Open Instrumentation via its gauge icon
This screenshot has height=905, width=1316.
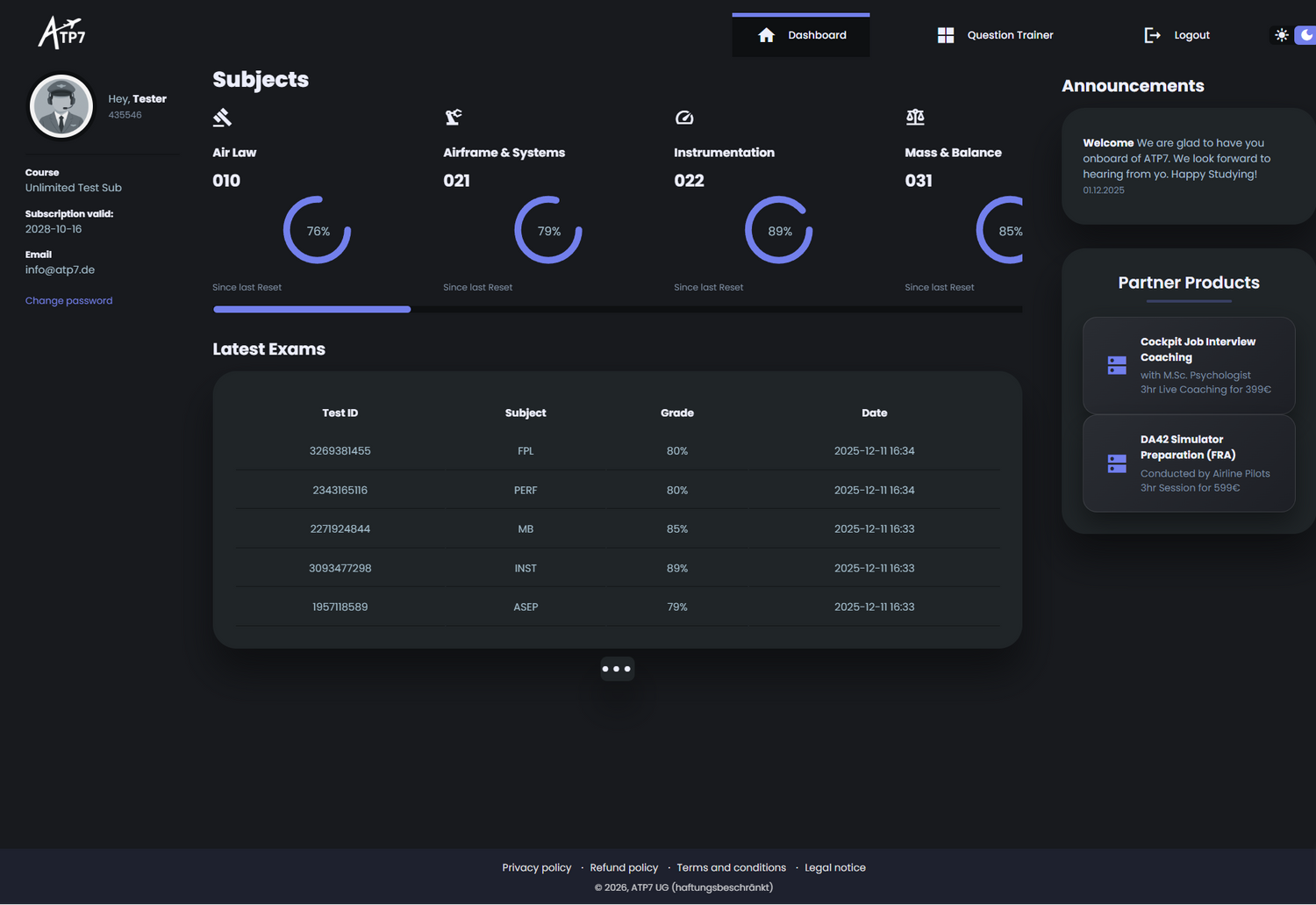(x=684, y=117)
